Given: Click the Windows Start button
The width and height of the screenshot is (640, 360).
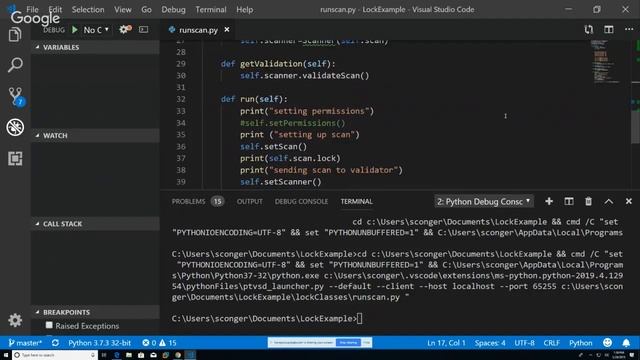Looking at the screenshot, I should click(6, 355).
